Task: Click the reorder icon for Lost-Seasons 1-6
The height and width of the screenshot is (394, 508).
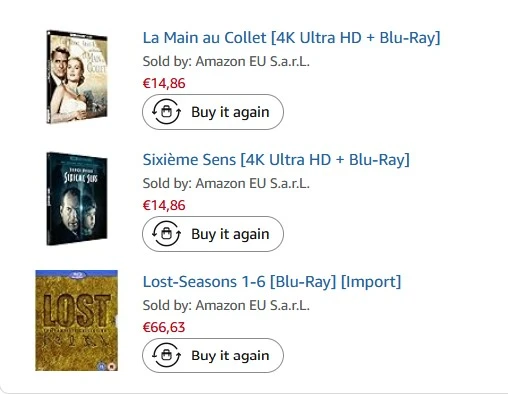Action: click(166, 355)
